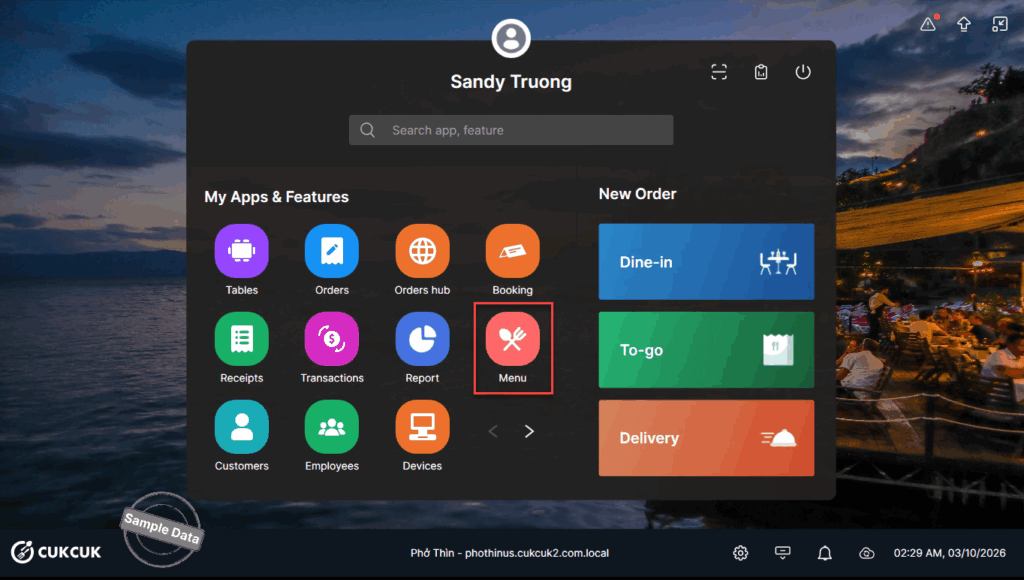Screen dimensions: 1024x580
Task: Open the Orders app icon
Action: click(331, 251)
